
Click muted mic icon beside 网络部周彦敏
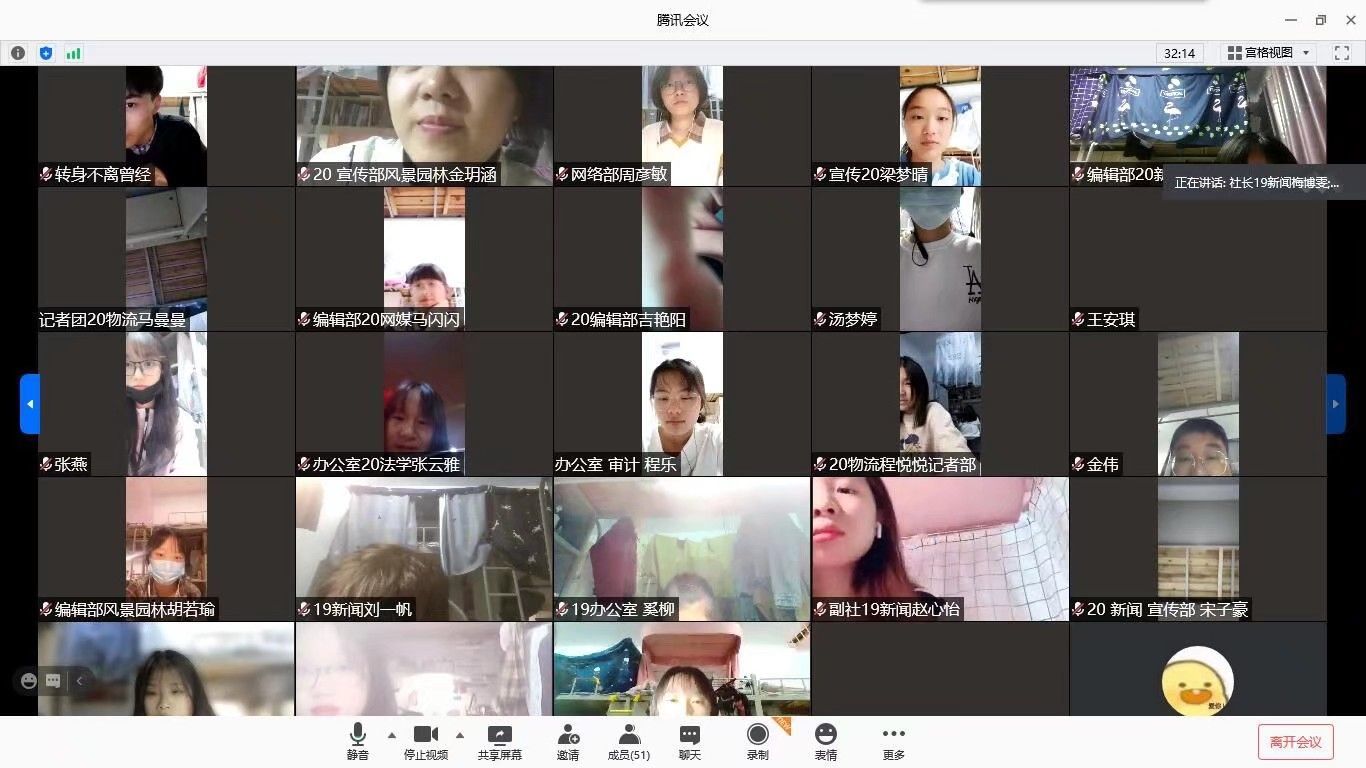pos(563,174)
